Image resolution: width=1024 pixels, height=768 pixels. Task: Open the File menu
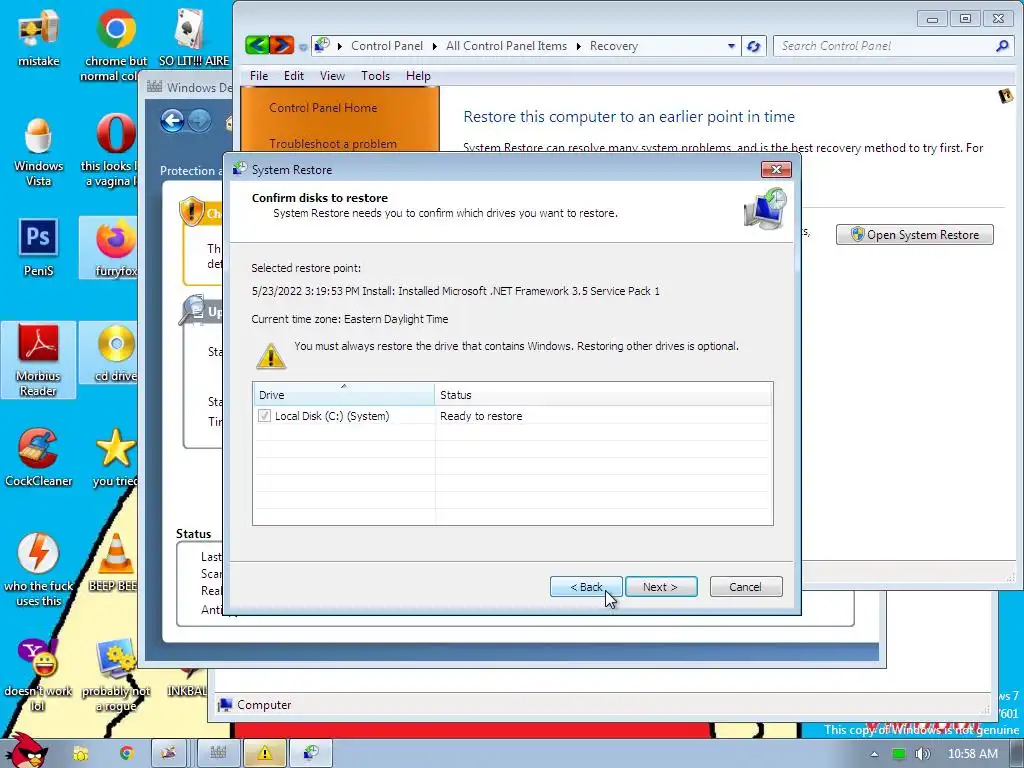(x=259, y=76)
